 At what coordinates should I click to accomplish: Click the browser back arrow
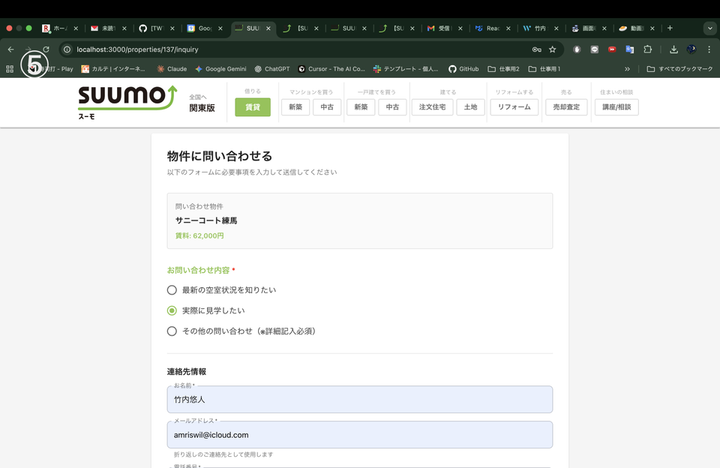[x=11, y=49]
